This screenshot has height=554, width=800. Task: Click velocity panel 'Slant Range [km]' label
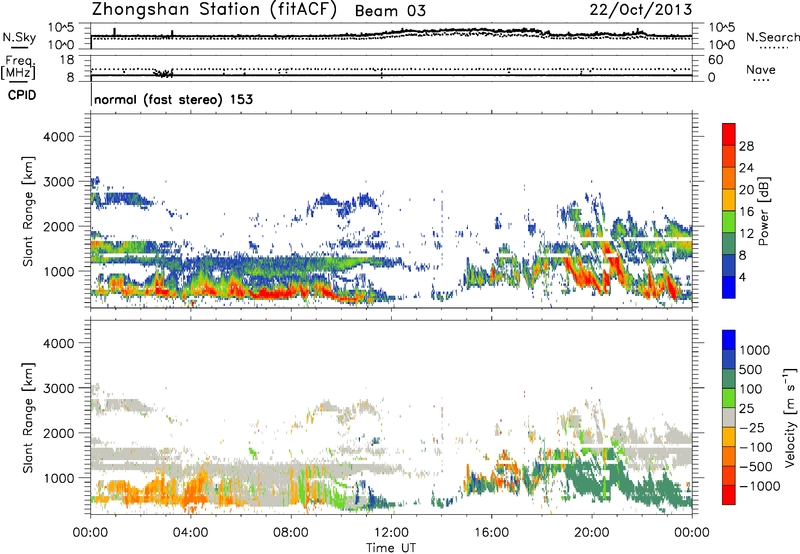tap(28, 418)
